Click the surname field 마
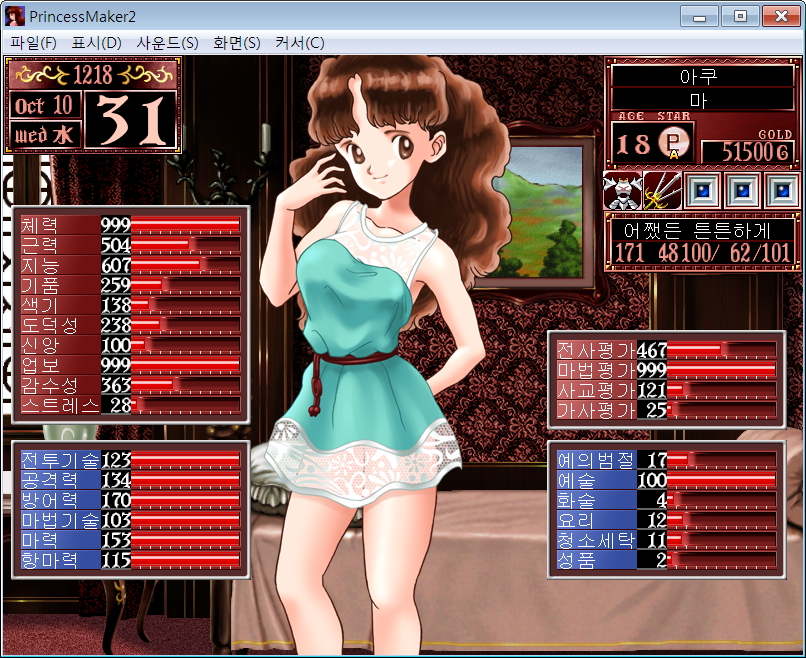 [x=702, y=100]
